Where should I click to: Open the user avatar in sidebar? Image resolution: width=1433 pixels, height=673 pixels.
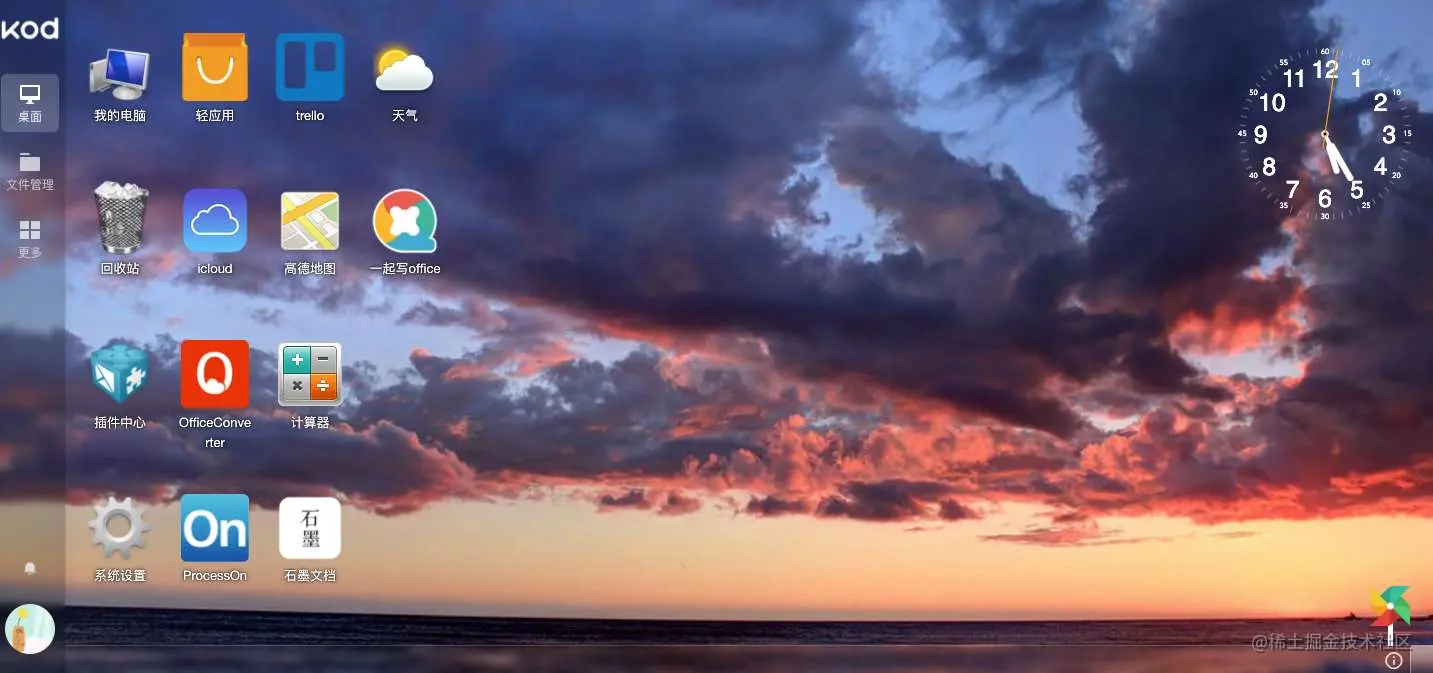(x=30, y=629)
